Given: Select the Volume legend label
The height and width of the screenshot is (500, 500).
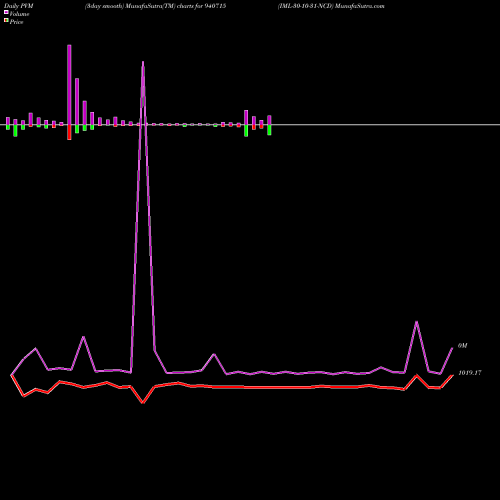Looking at the screenshot, I should coord(19,14).
